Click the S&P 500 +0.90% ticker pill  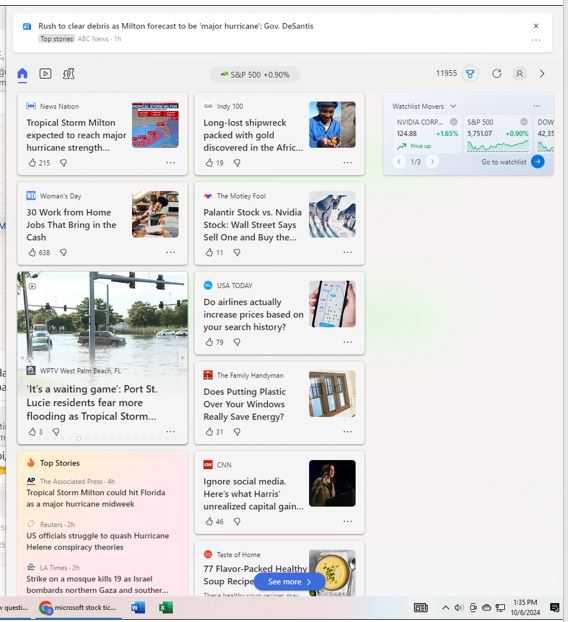point(255,75)
